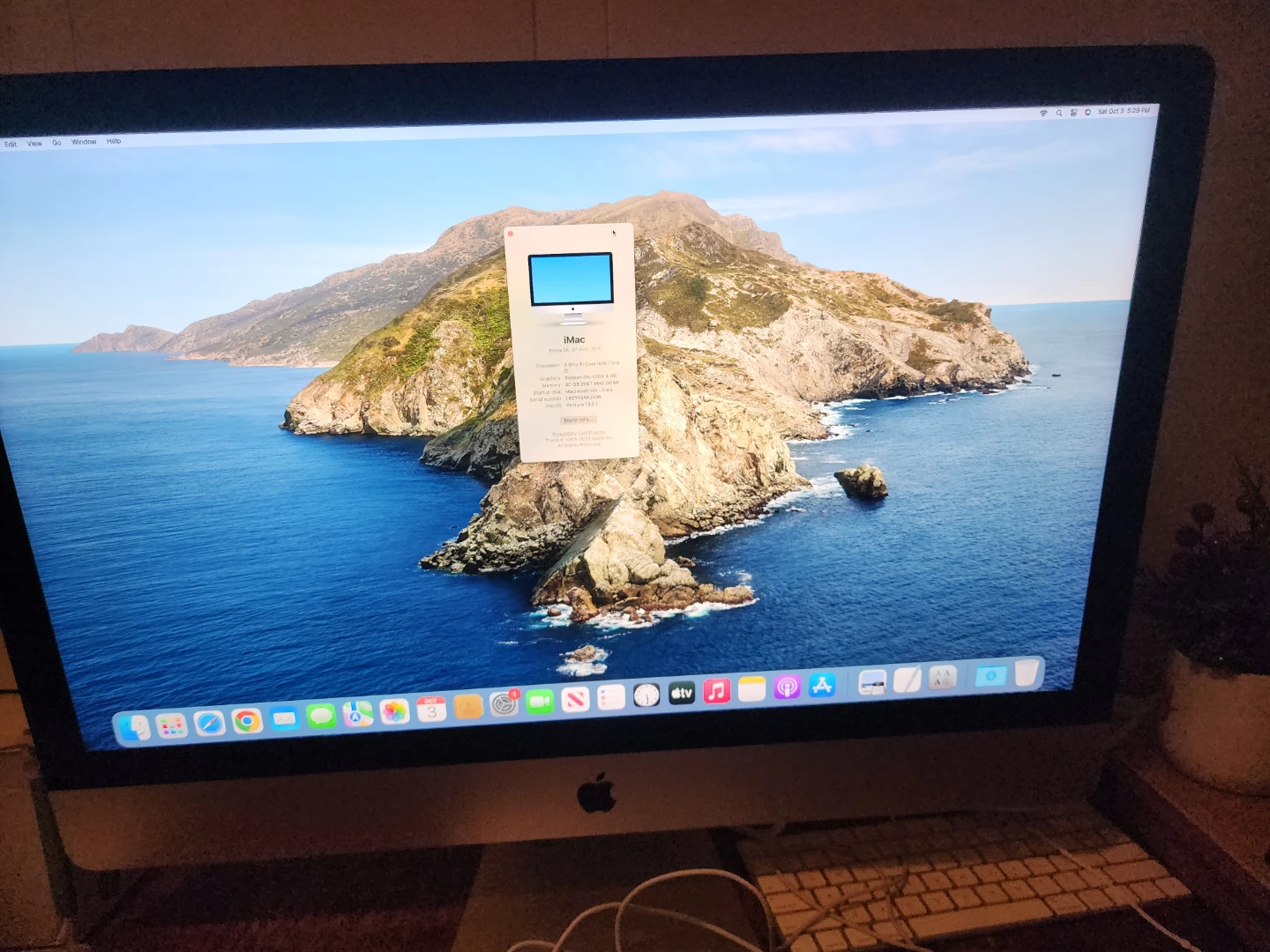Open the Clock app in the Dock
1270x952 pixels.
pos(646,695)
